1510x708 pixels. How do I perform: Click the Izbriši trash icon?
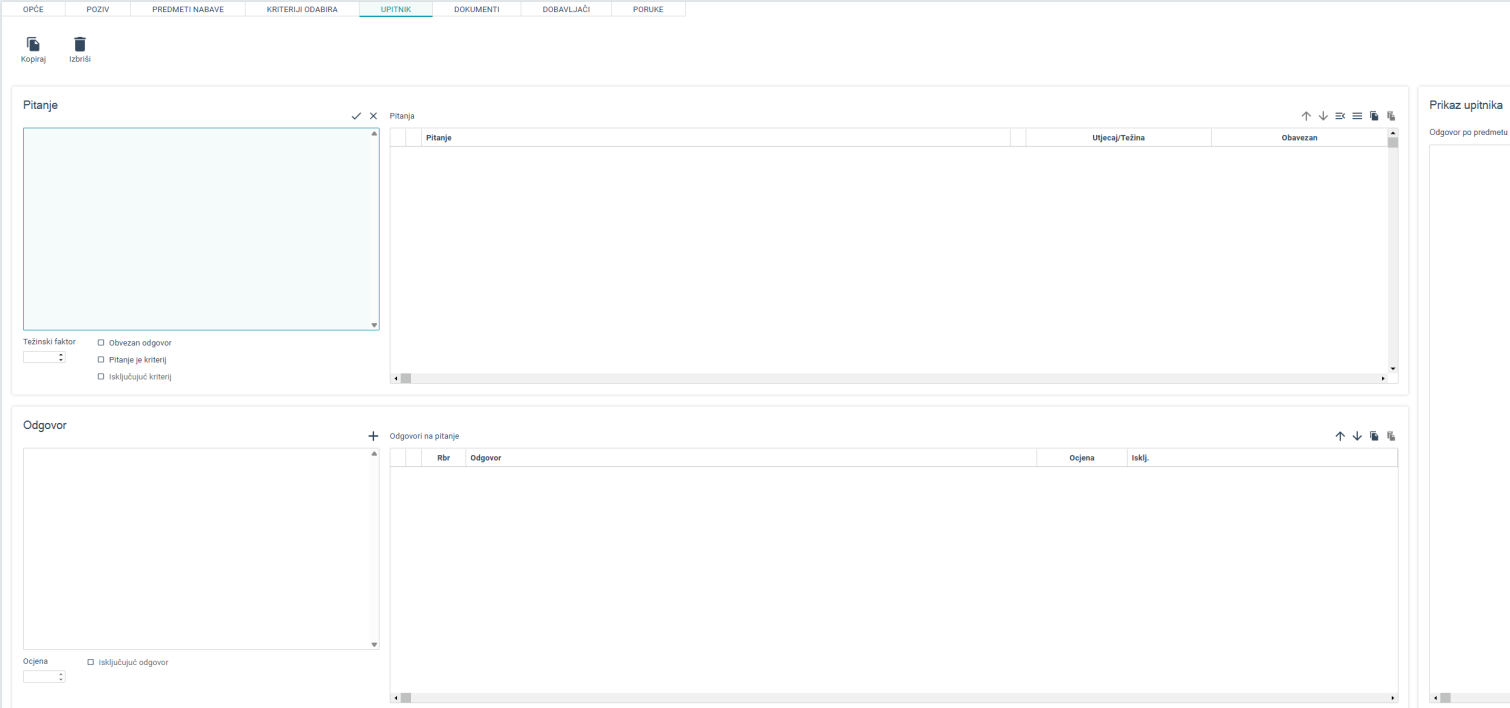(x=80, y=45)
